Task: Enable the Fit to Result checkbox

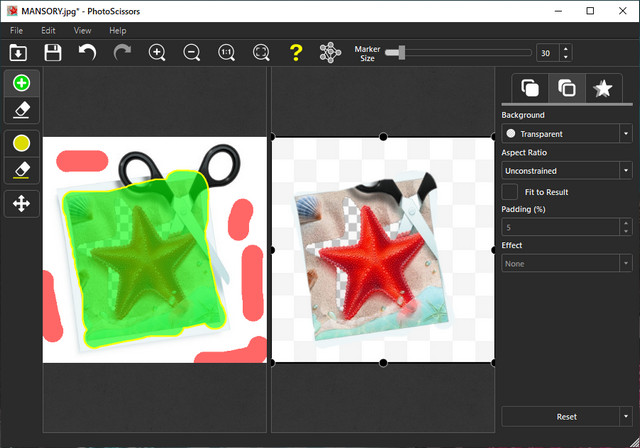Action: [x=510, y=191]
